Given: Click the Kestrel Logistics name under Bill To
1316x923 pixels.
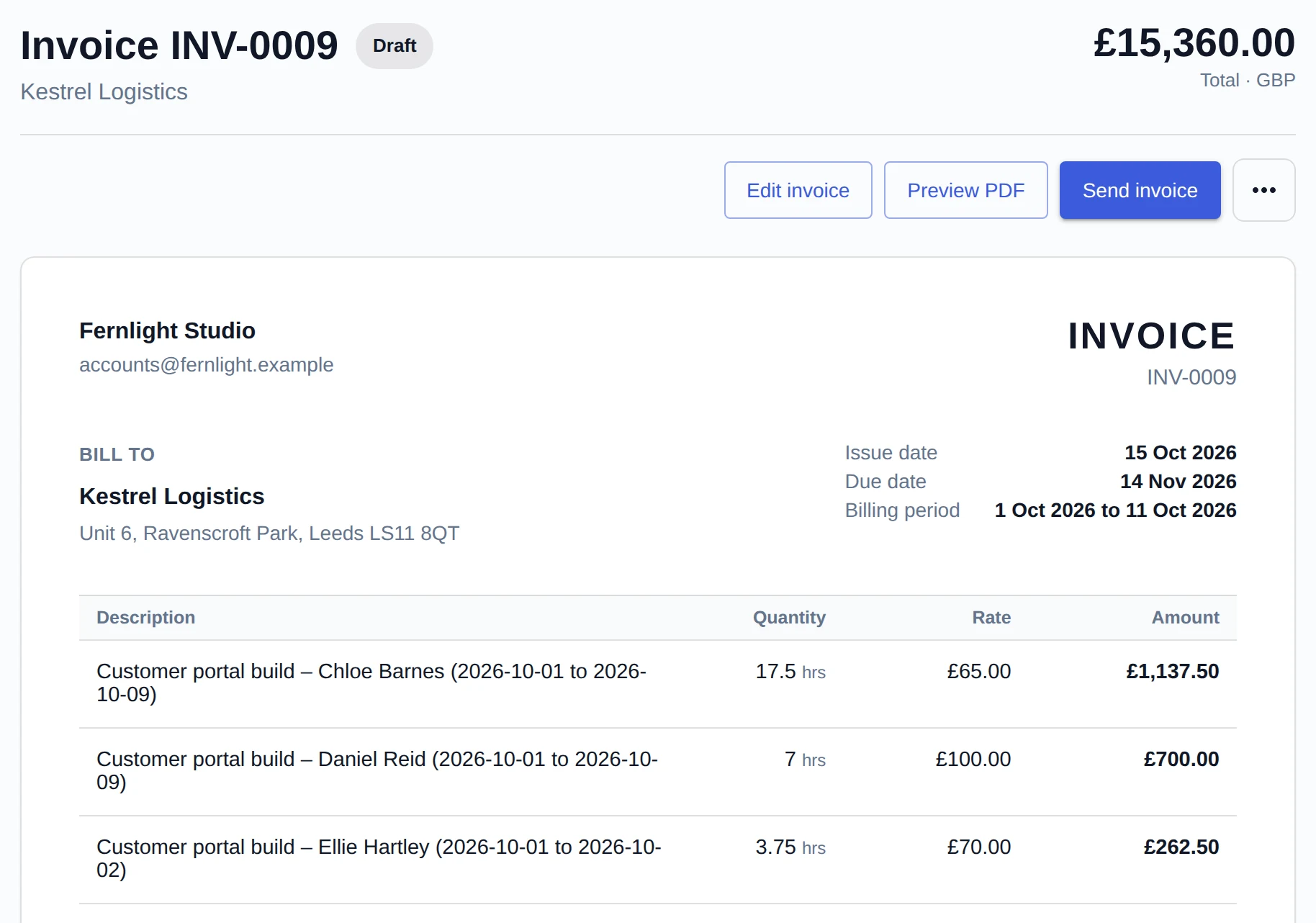Looking at the screenshot, I should [171, 496].
